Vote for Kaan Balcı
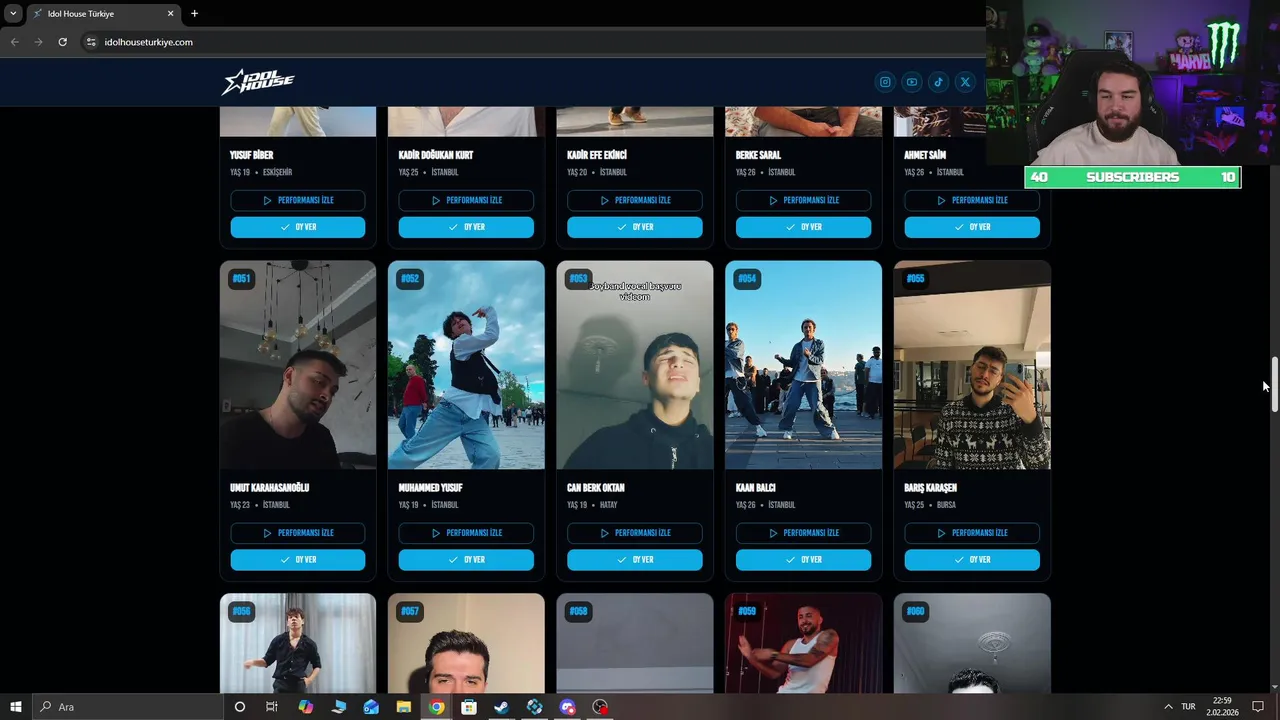 tap(803, 560)
